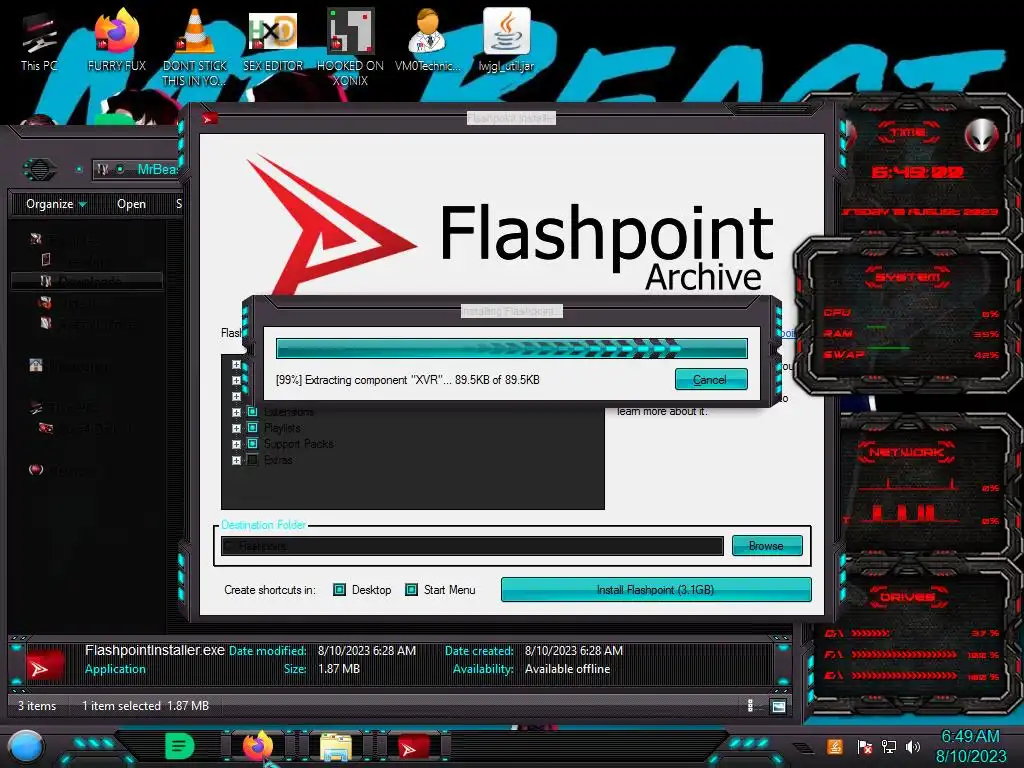Open the This PC desktop icon
The width and height of the screenshot is (1024, 768).
(x=39, y=42)
